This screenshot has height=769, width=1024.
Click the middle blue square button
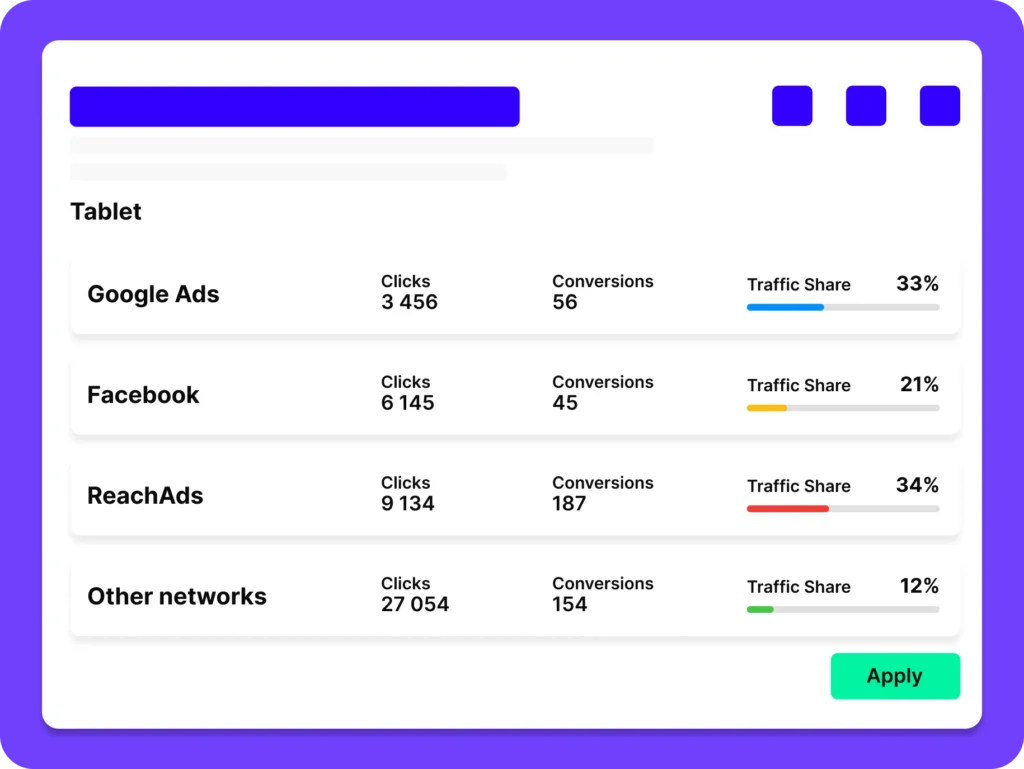866,106
